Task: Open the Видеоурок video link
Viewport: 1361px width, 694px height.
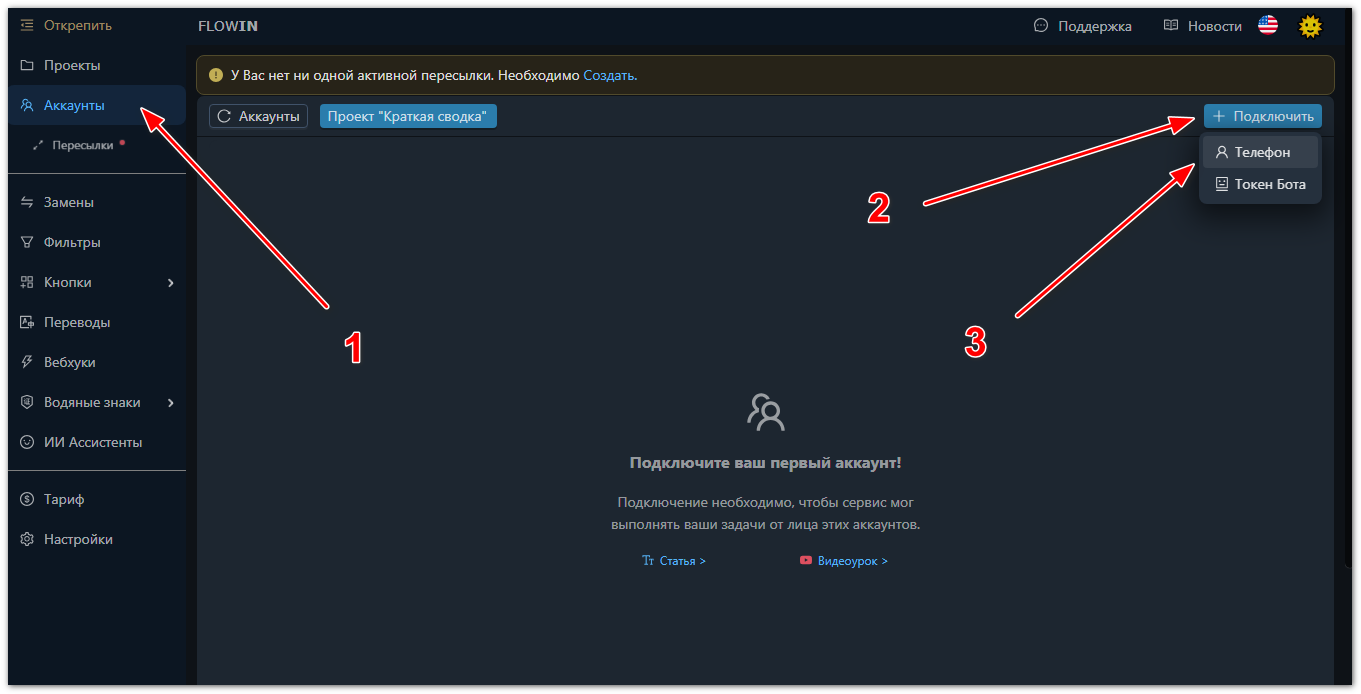Action: (844, 561)
